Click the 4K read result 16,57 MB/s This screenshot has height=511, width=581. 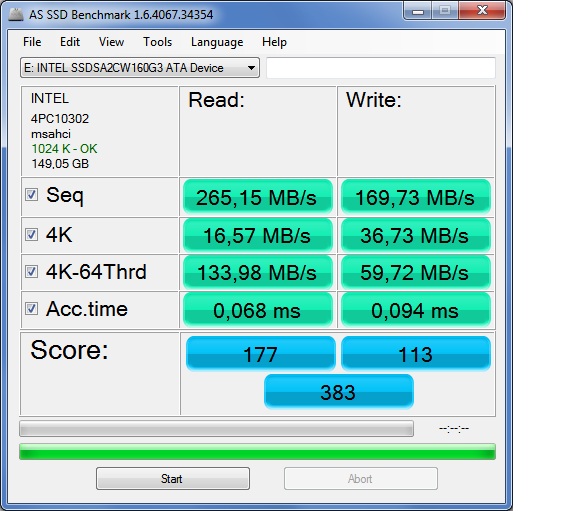point(258,235)
